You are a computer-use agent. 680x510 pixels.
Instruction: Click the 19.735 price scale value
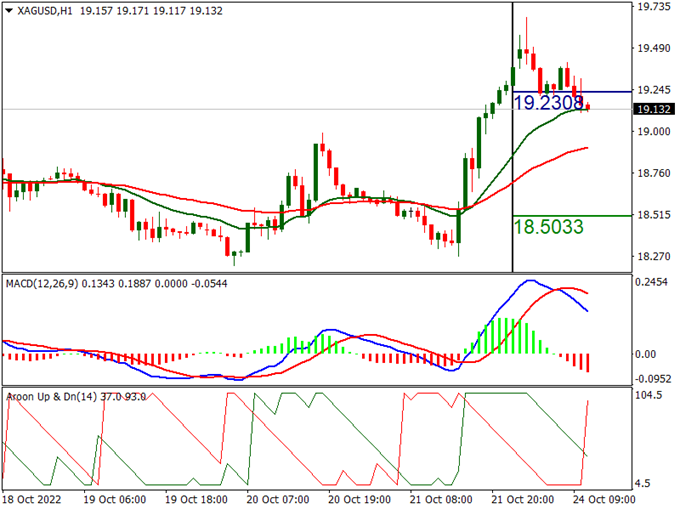pyautogui.click(x=654, y=7)
